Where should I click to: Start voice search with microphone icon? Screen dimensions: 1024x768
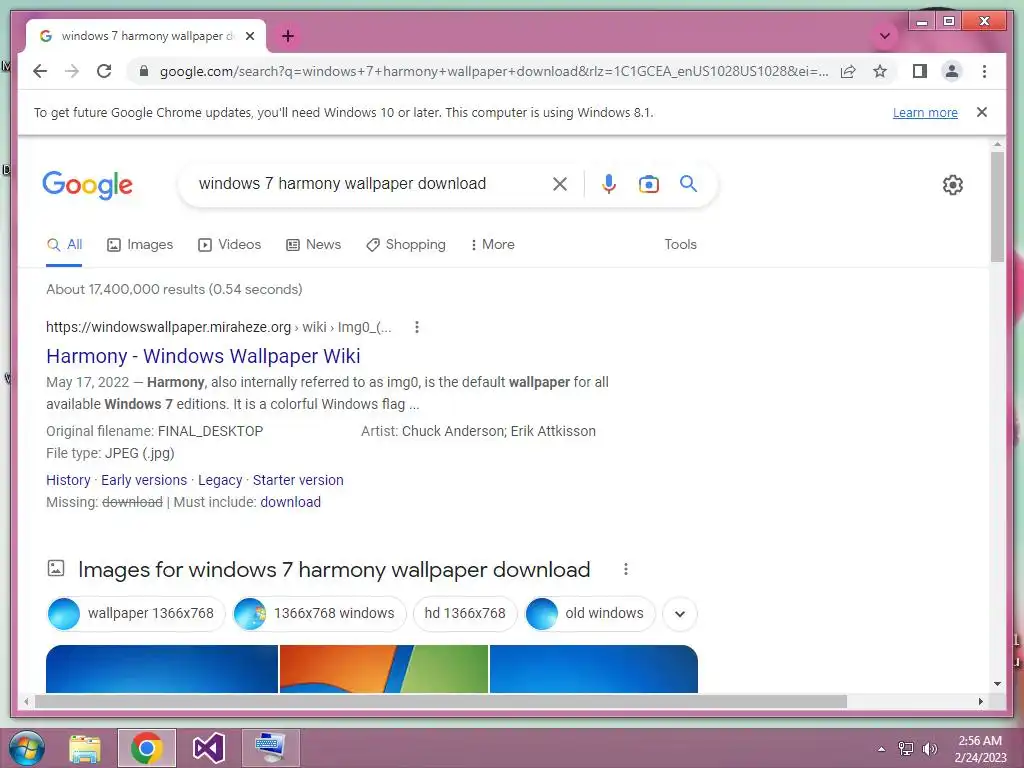point(609,184)
